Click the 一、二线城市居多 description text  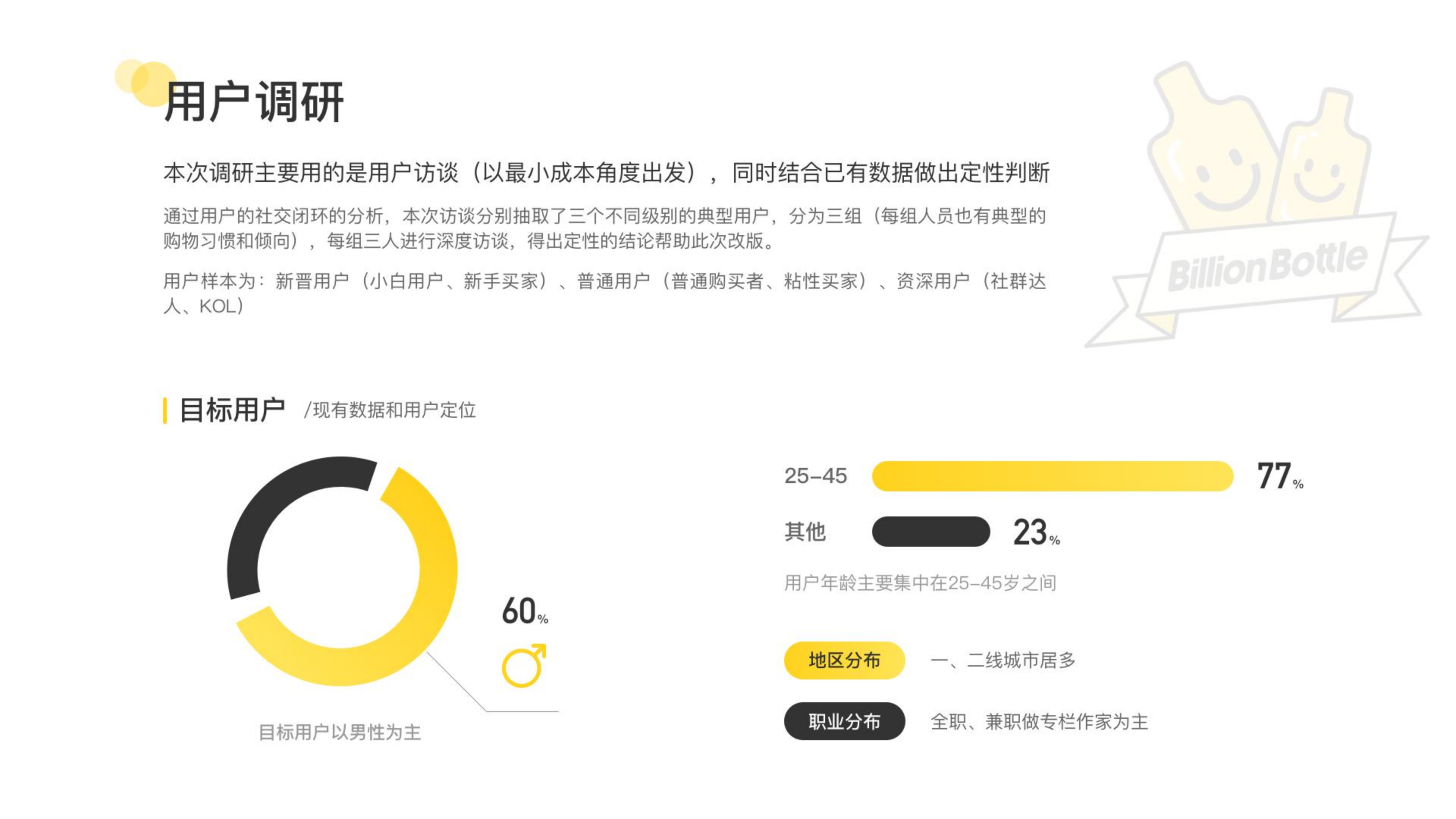[x=1003, y=660]
